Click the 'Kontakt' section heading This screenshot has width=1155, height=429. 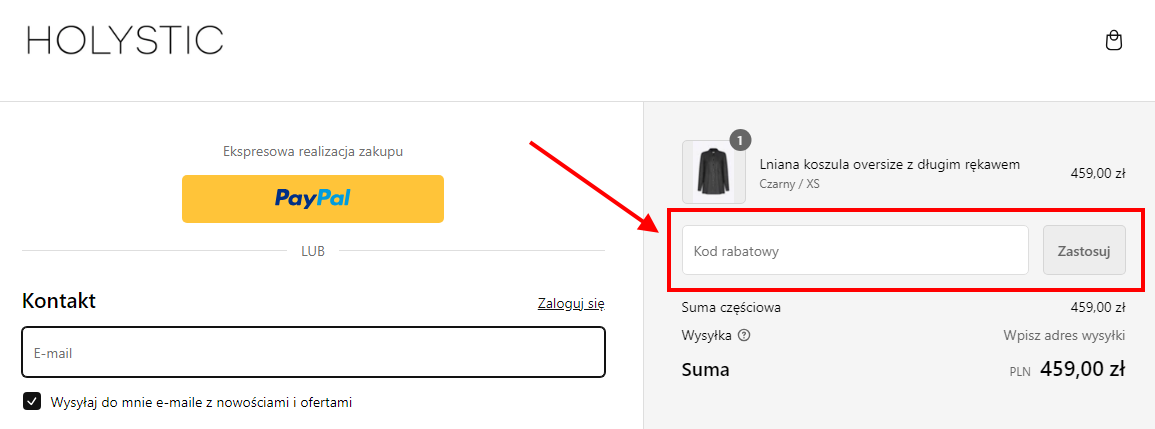click(x=59, y=301)
